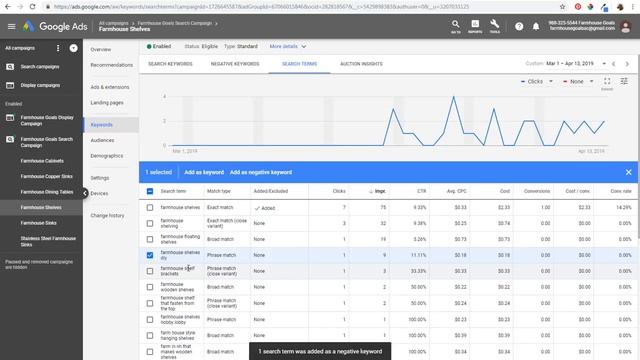Sort by the Impr. column
This screenshot has width=640, height=360.
[378, 191]
